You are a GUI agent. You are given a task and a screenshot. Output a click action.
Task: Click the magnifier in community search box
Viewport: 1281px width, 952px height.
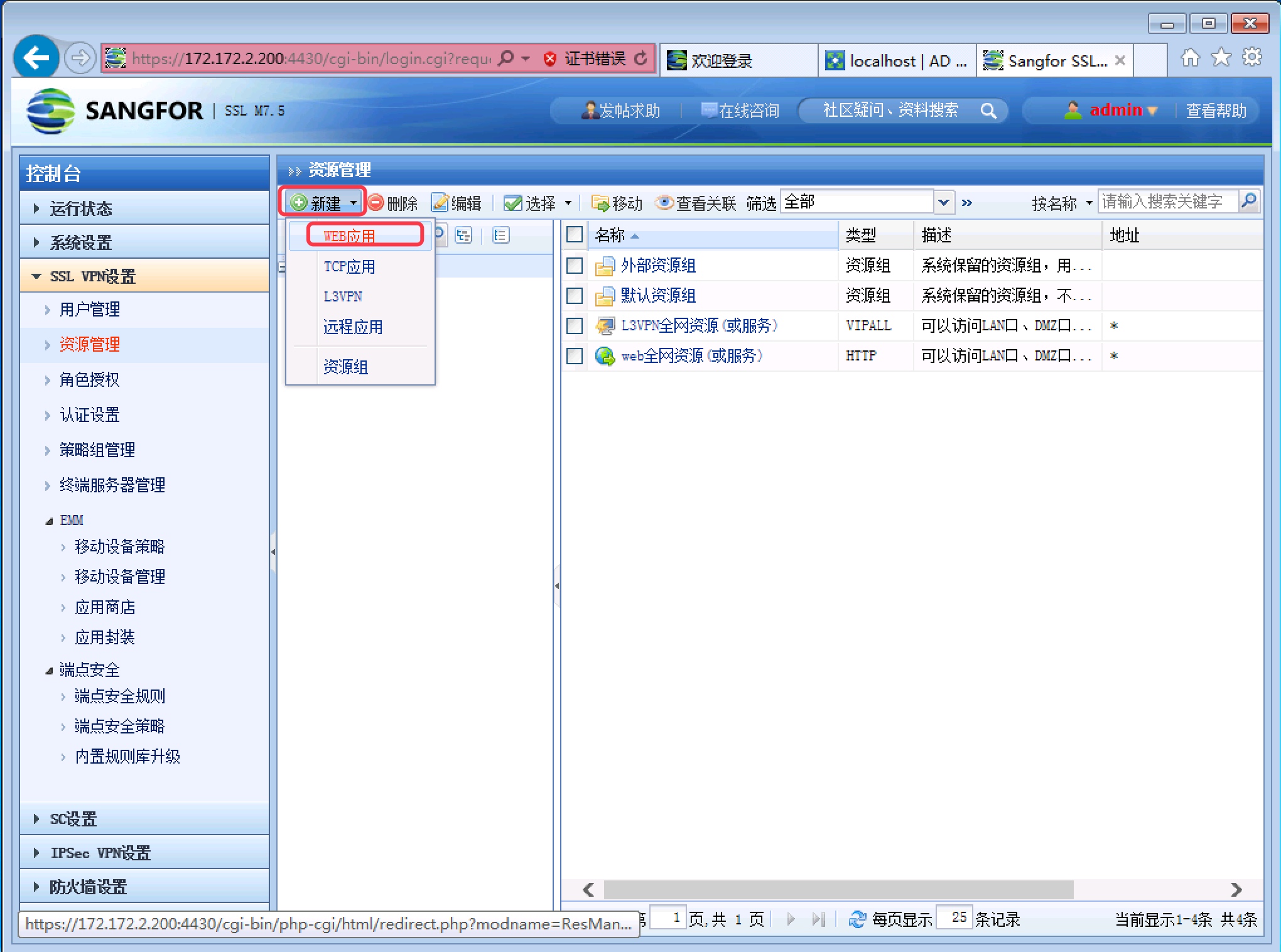click(988, 111)
